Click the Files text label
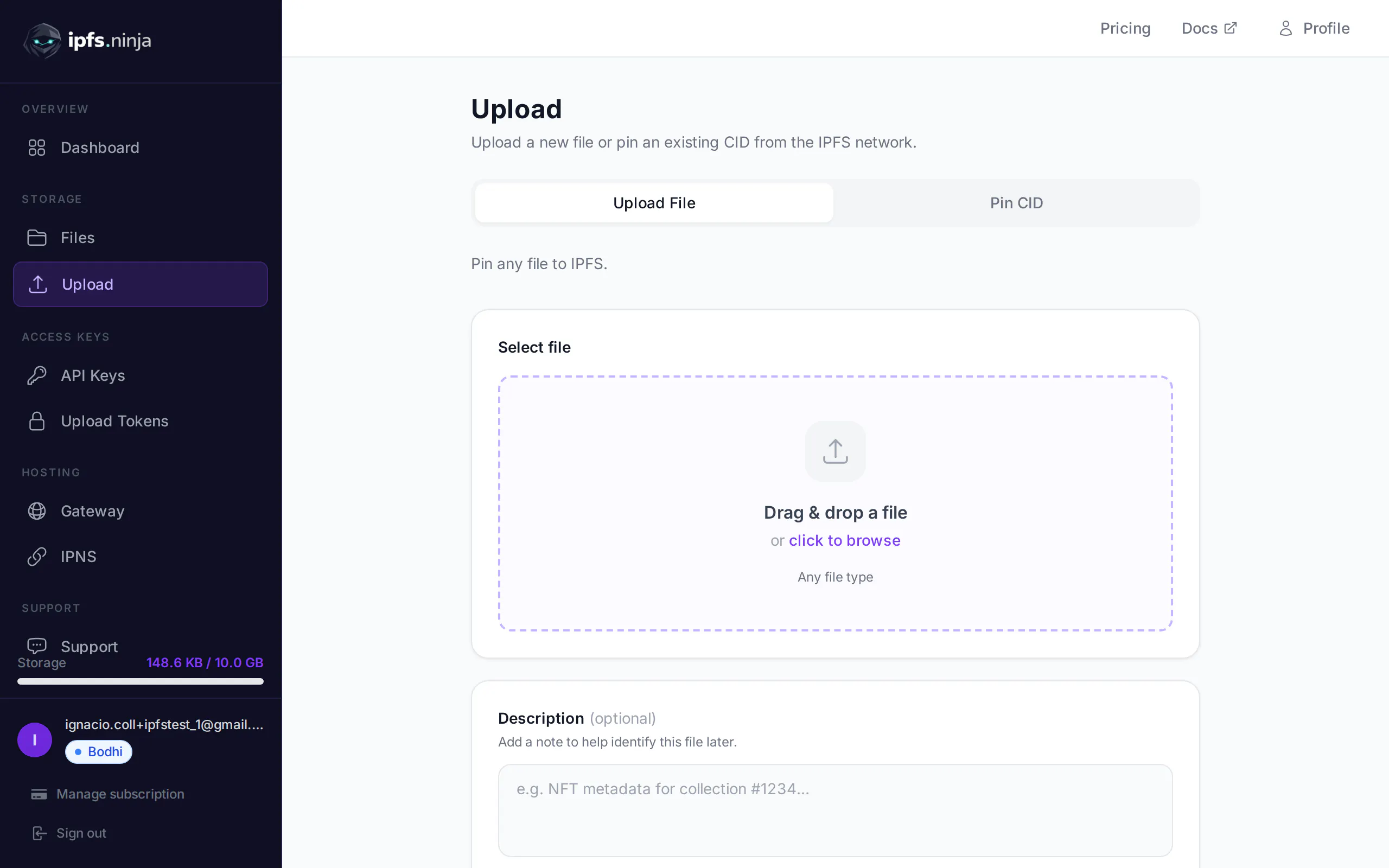This screenshot has width=1389, height=868. click(x=78, y=238)
